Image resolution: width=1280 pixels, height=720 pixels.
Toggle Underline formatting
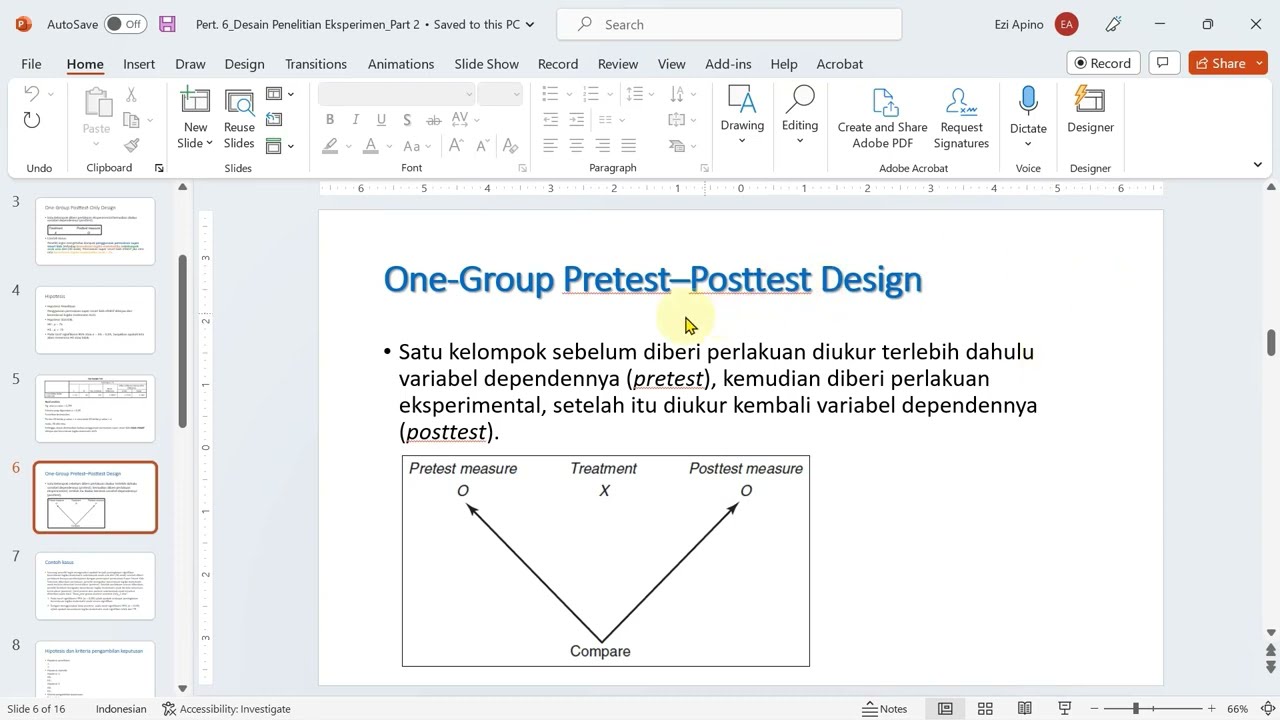pos(381,120)
